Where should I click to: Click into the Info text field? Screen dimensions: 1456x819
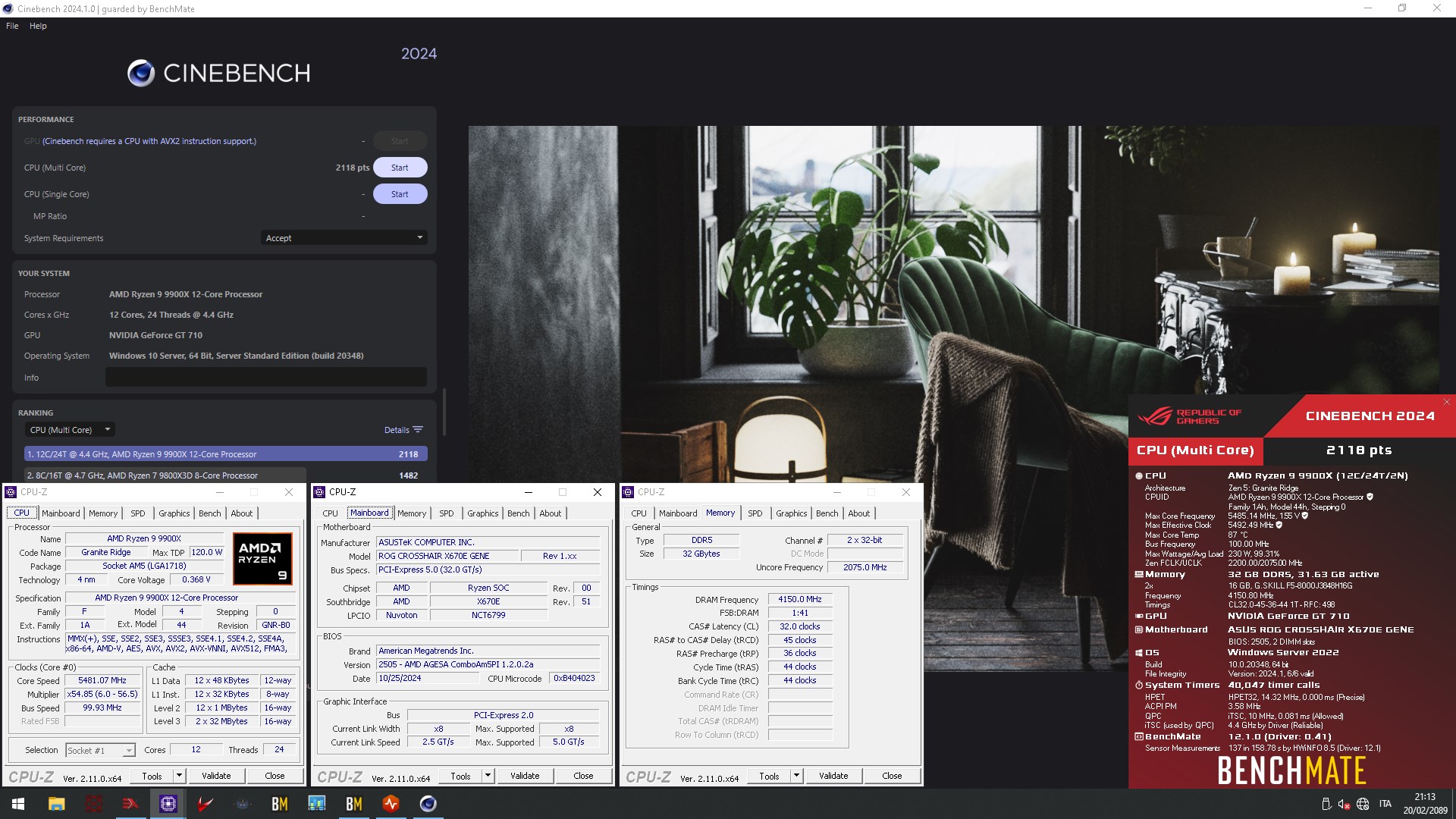[x=266, y=377]
